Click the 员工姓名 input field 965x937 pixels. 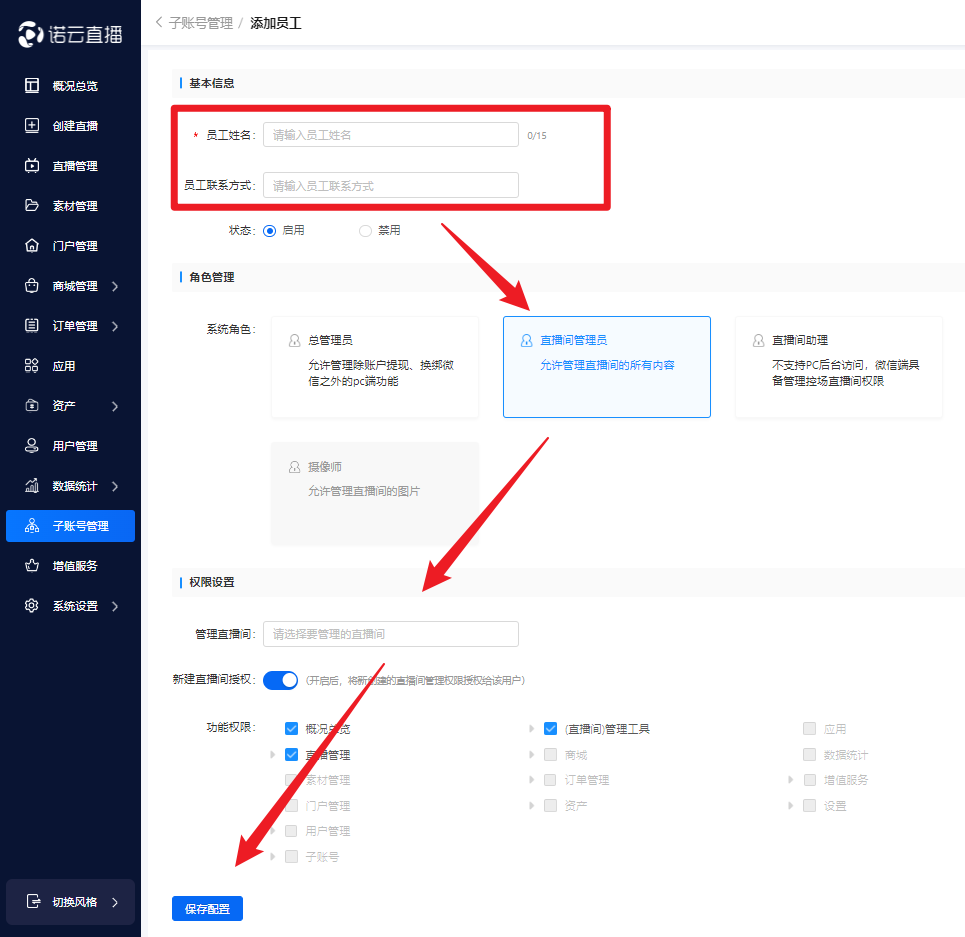click(x=390, y=135)
